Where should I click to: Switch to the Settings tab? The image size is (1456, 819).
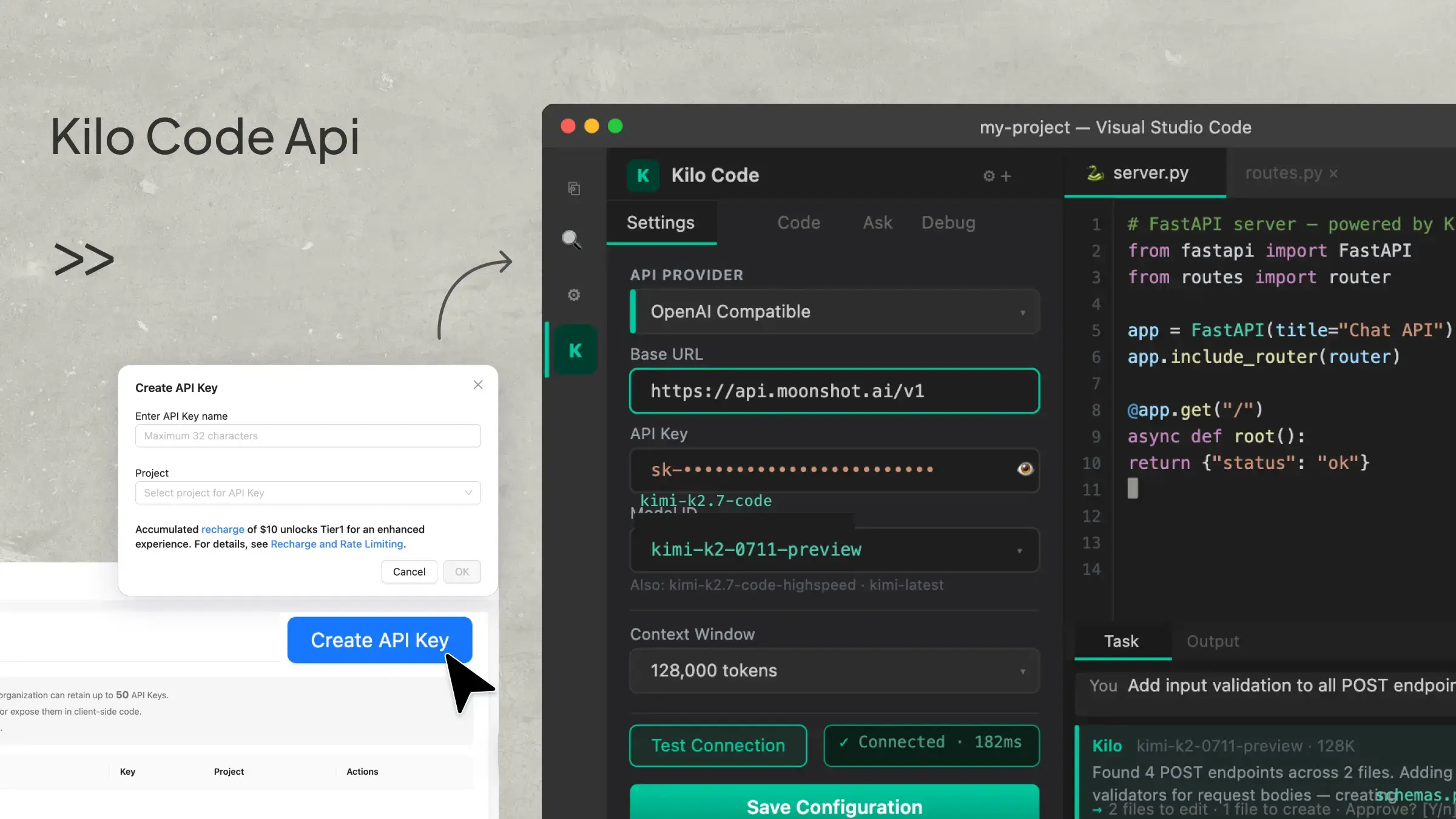click(661, 223)
